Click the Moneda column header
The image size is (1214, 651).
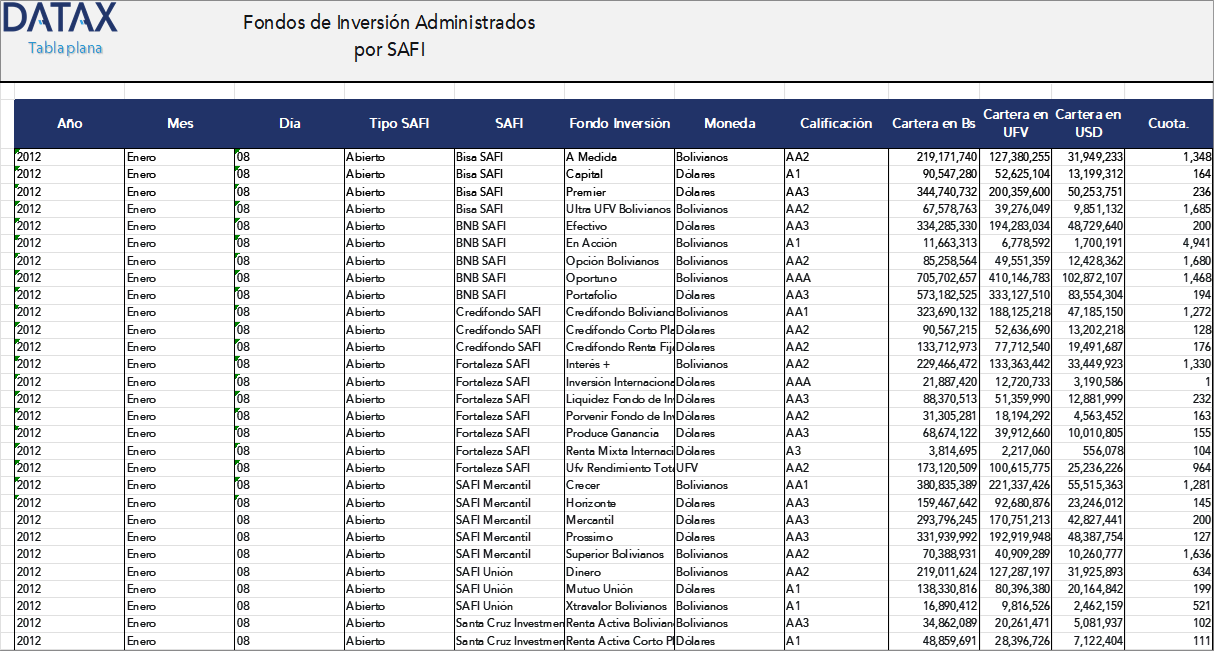[729, 123]
